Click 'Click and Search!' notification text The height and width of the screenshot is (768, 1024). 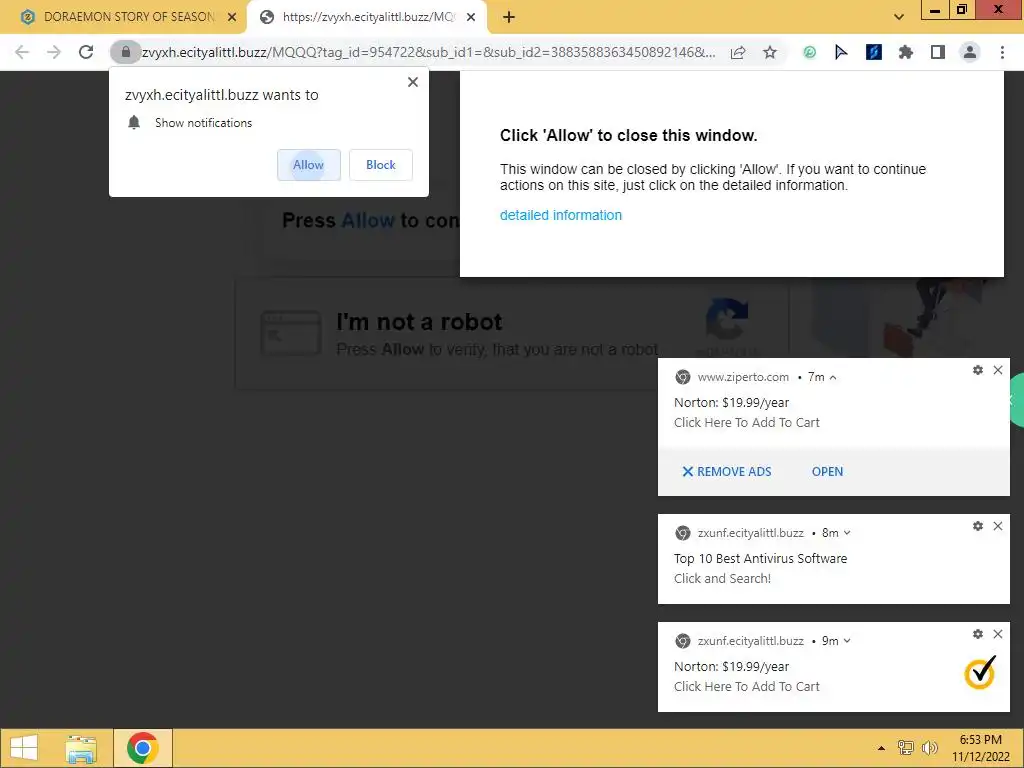tap(722, 579)
